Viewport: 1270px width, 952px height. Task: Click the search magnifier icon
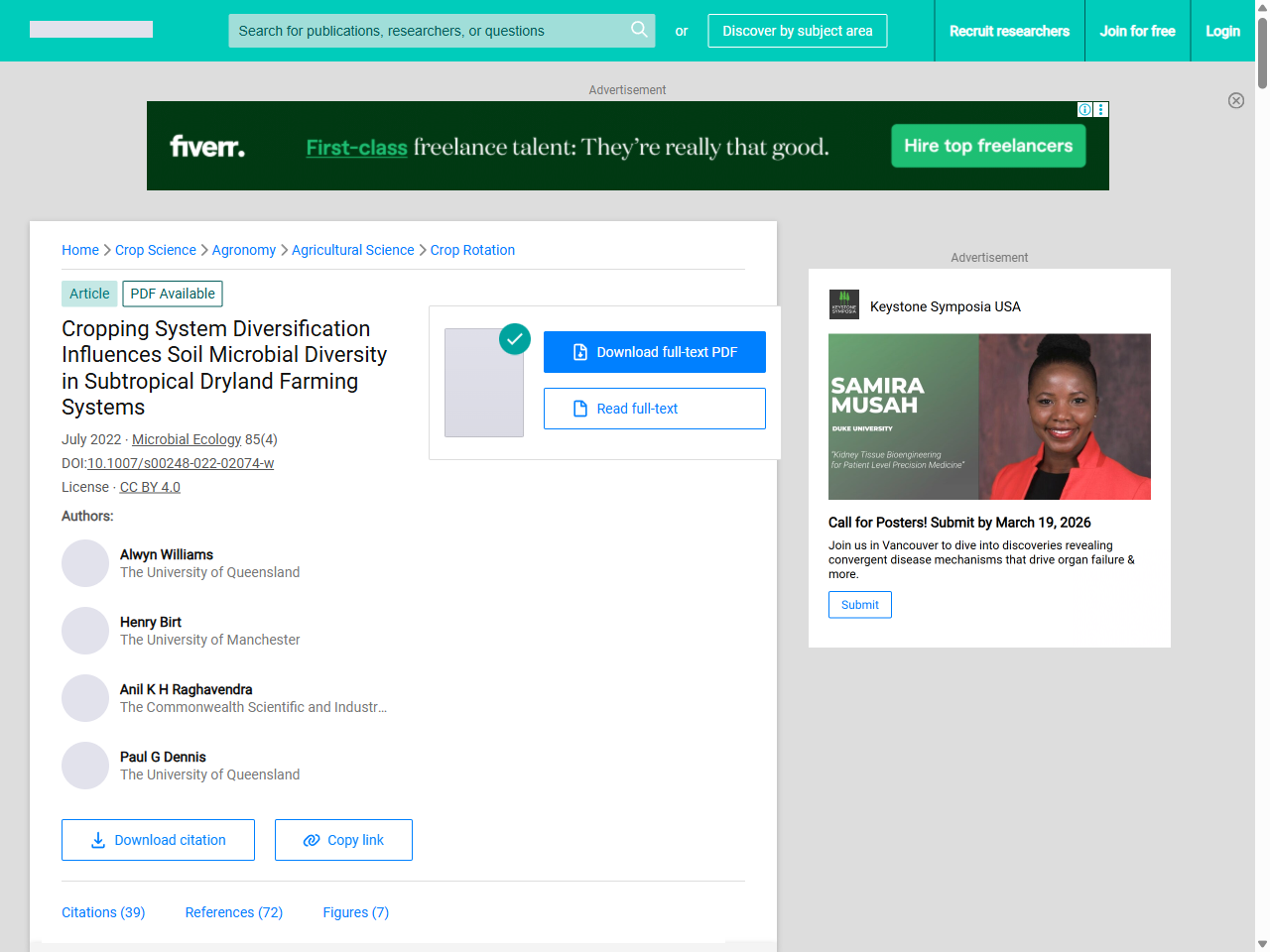(639, 30)
